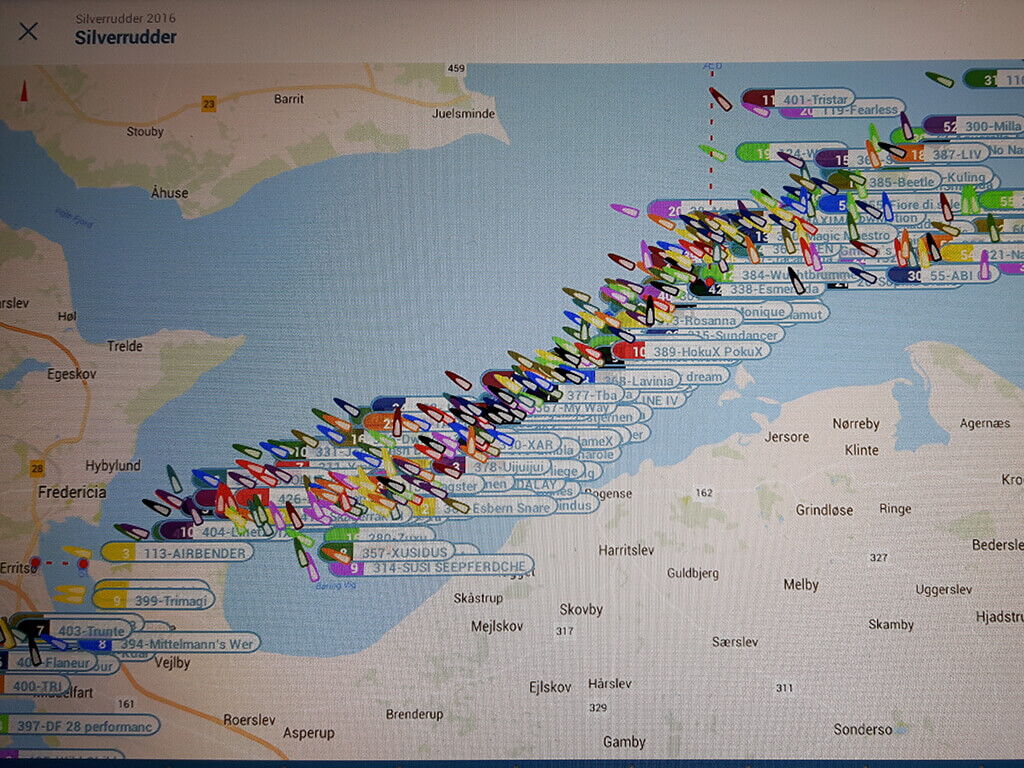Click the yellow boat left of 399-Trimagi
The width and height of the screenshot is (1024, 768).
pyautogui.click(x=70, y=594)
